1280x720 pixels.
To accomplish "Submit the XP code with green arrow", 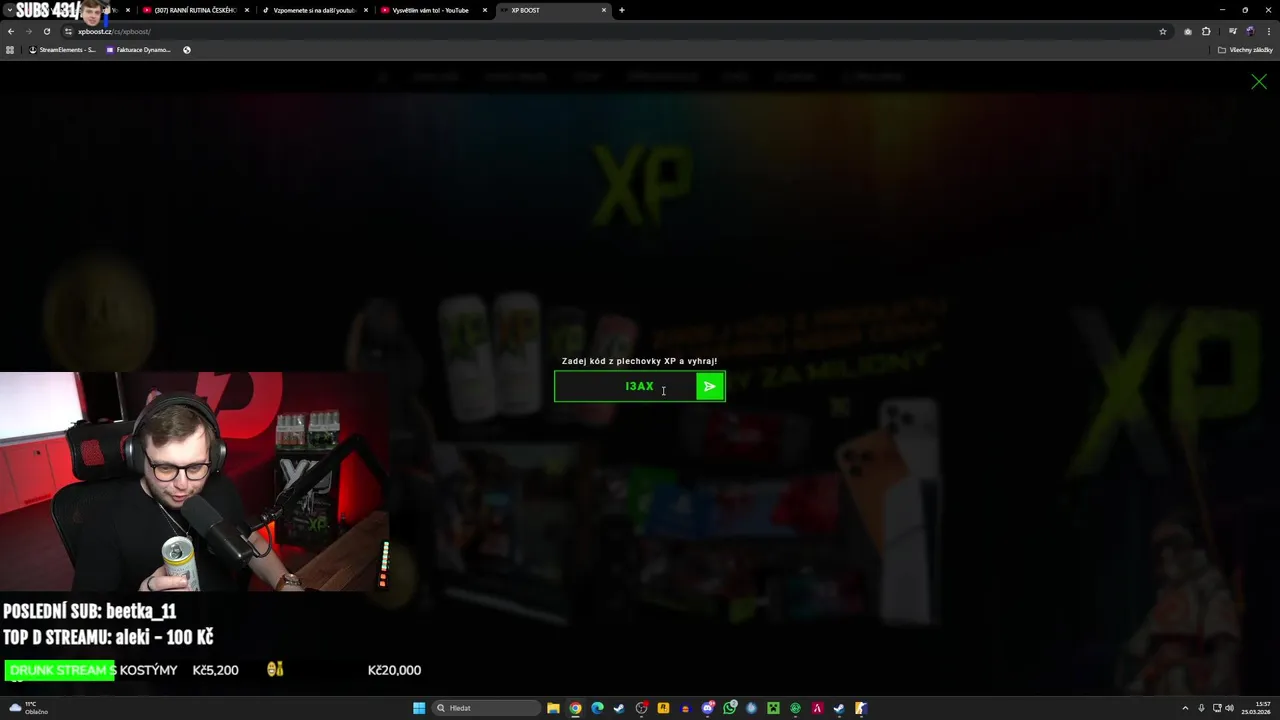I will [710, 386].
